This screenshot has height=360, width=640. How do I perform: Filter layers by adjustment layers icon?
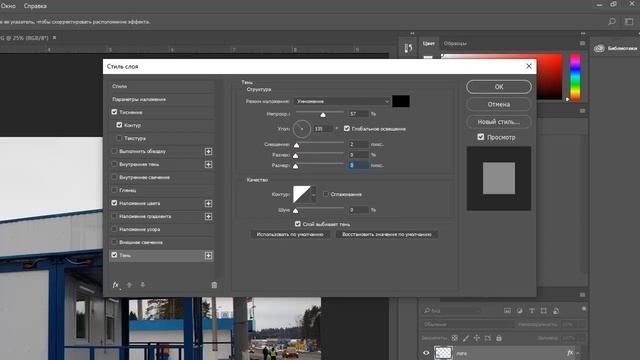coord(520,311)
